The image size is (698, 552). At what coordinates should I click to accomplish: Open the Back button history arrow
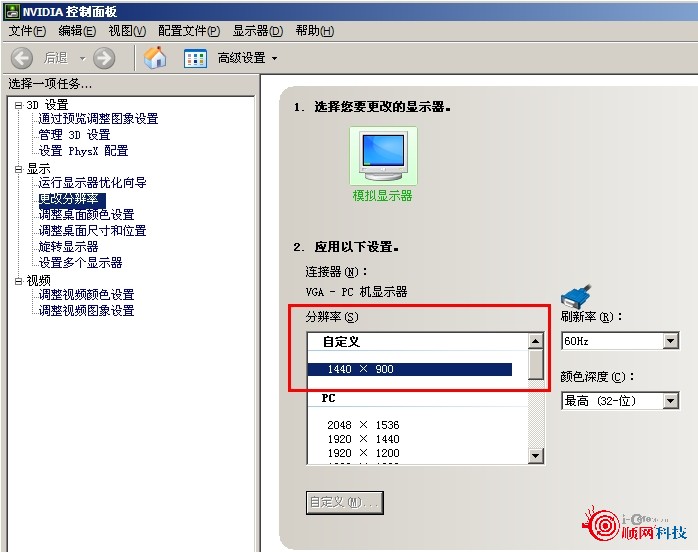82,58
